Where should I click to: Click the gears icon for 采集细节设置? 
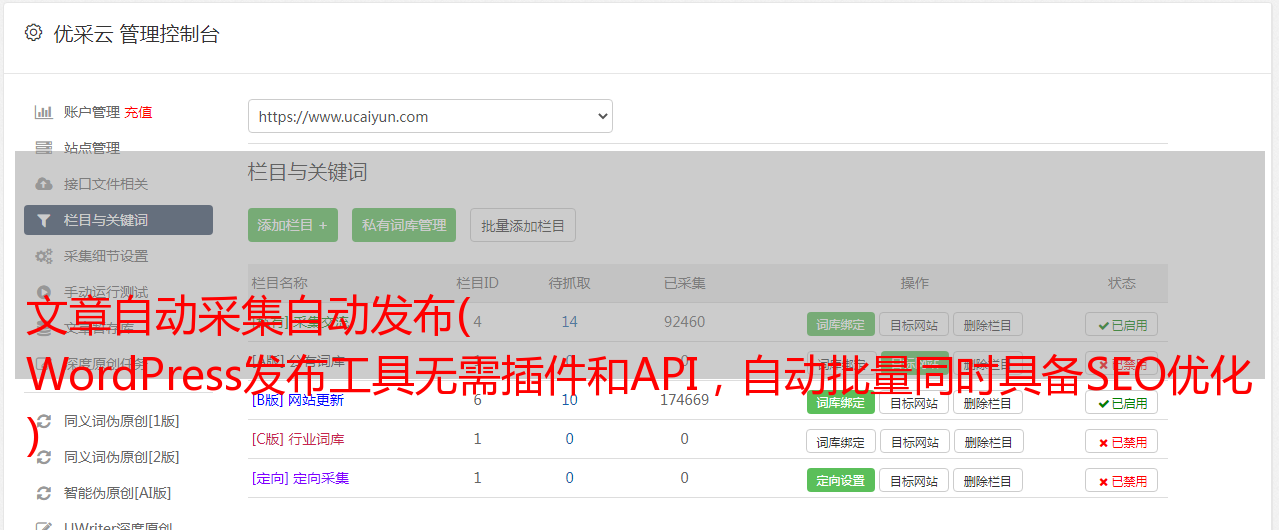click(x=43, y=256)
